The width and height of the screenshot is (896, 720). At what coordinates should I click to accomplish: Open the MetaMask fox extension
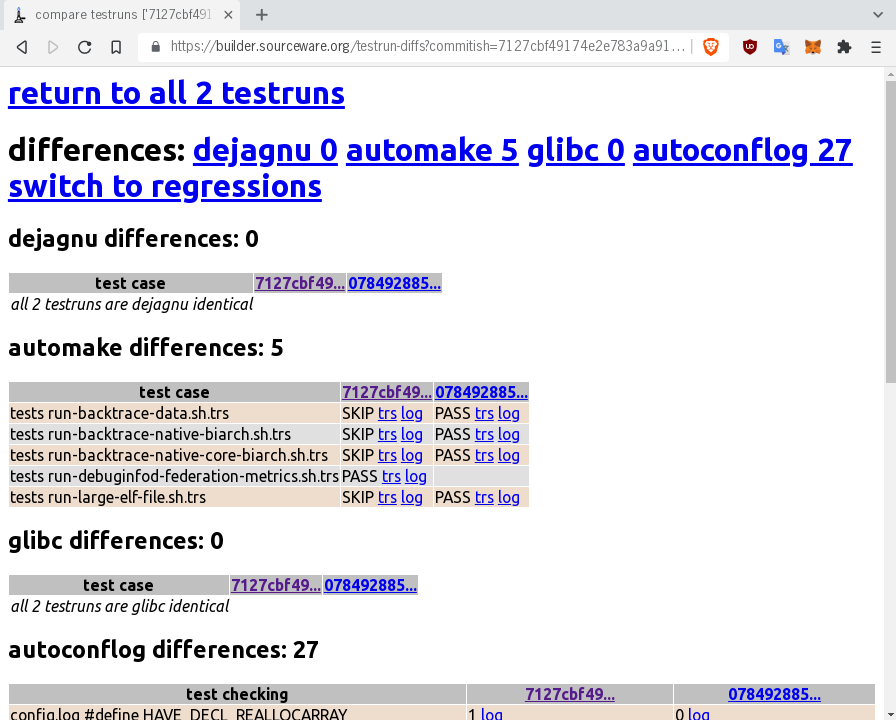[x=812, y=46]
